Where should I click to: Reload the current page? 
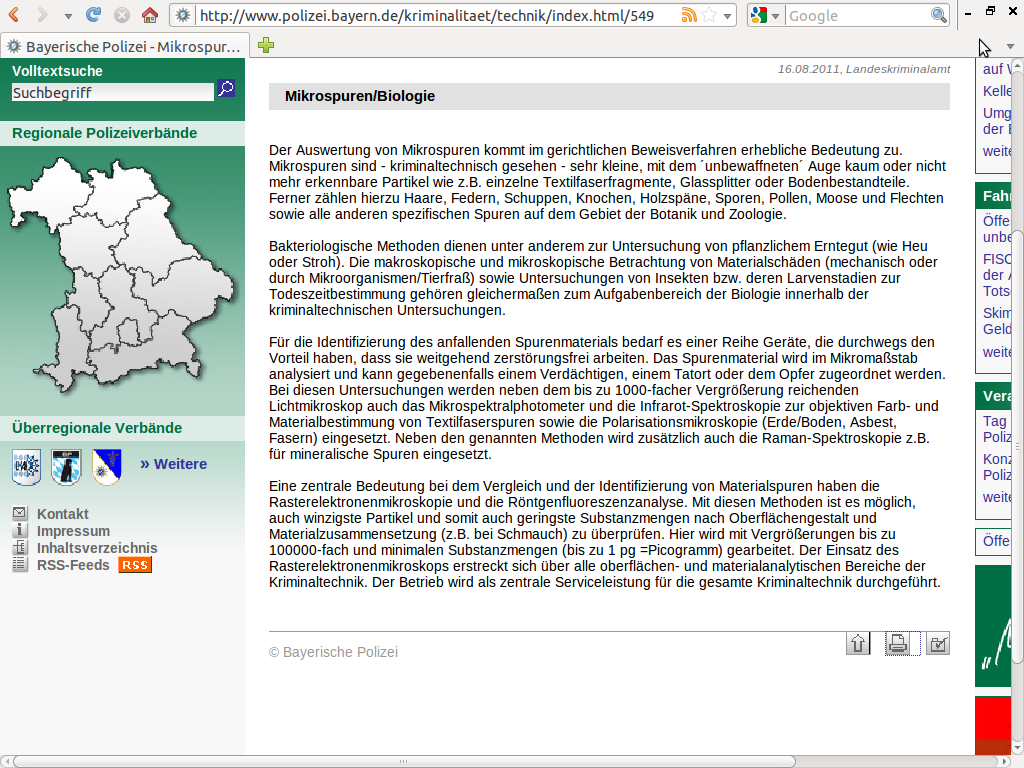(x=93, y=14)
